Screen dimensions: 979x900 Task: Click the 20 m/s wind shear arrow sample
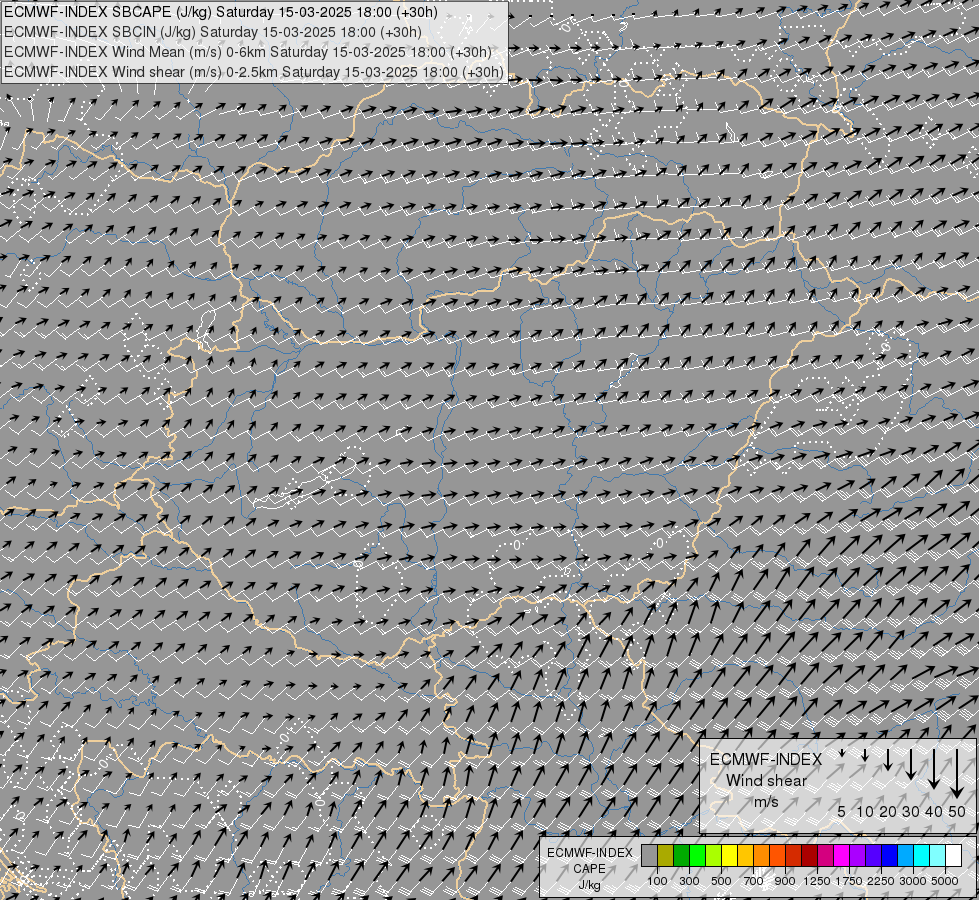(888, 759)
